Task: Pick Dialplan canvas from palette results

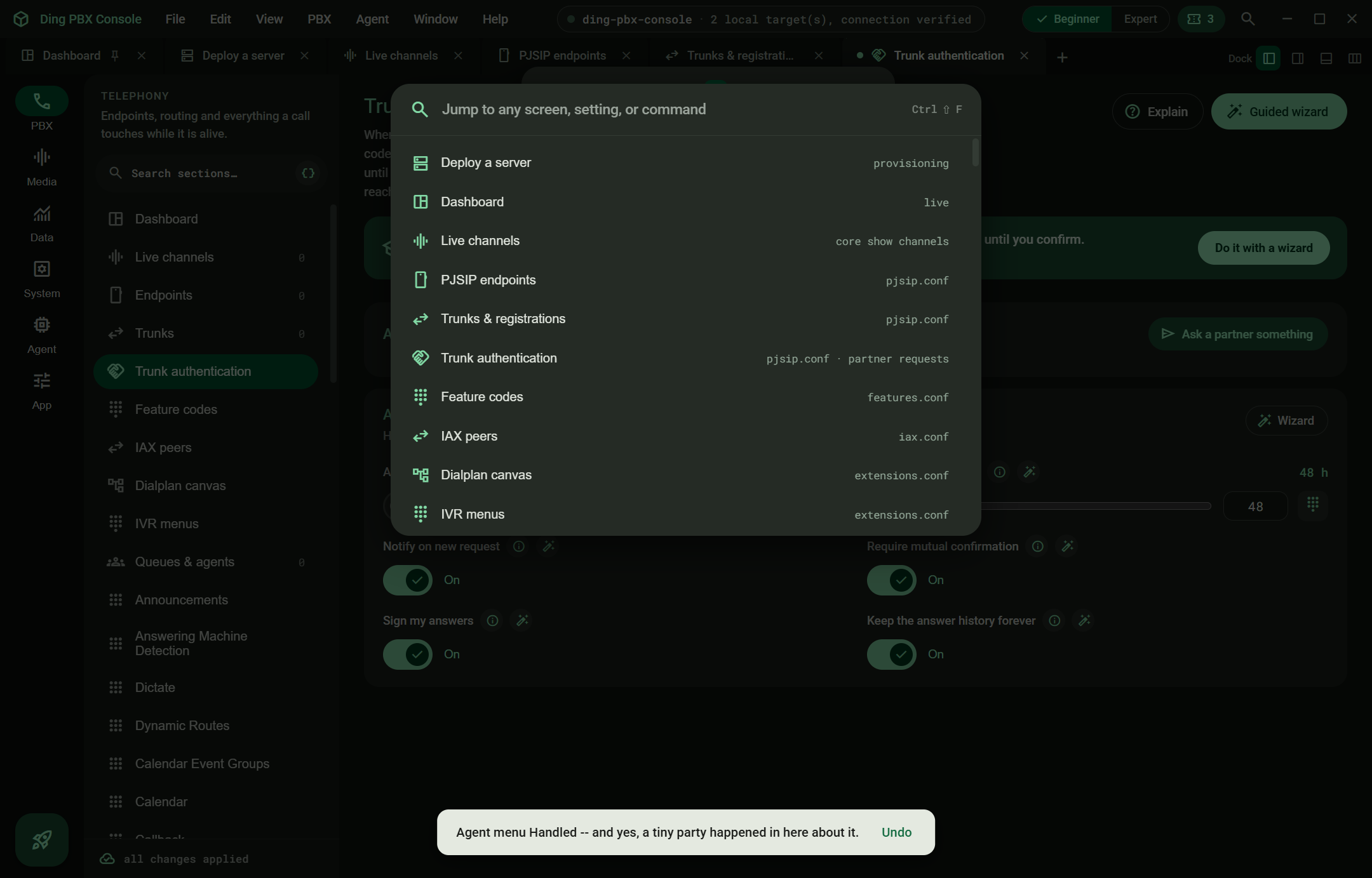Action: (681, 475)
